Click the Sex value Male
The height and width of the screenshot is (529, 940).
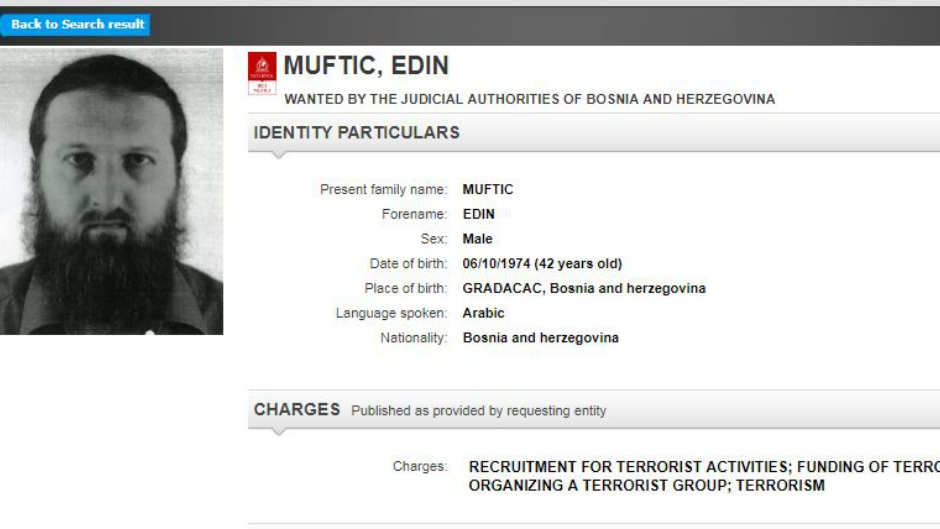[478, 239]
